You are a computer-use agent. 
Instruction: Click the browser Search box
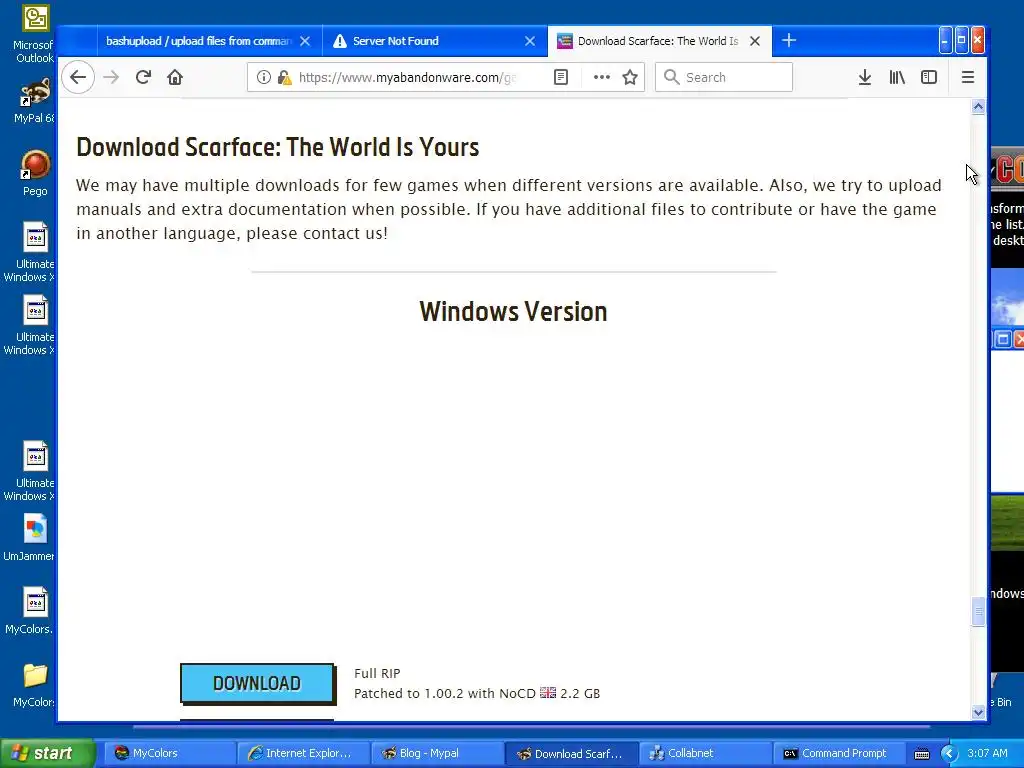[x=724, y=77]
